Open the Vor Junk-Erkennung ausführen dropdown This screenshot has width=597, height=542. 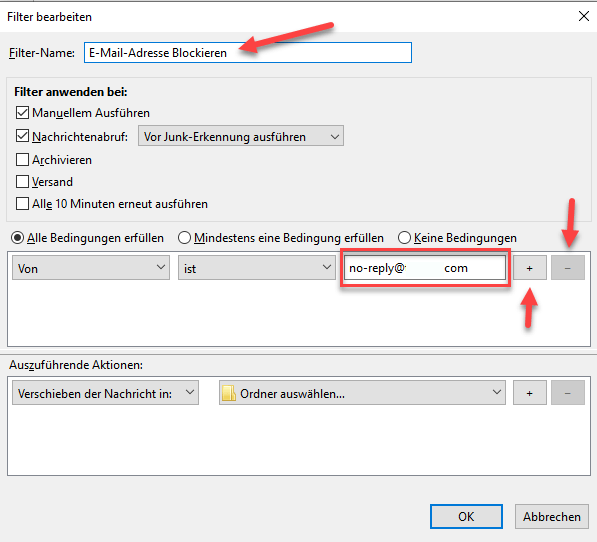(x=241, y=136)
